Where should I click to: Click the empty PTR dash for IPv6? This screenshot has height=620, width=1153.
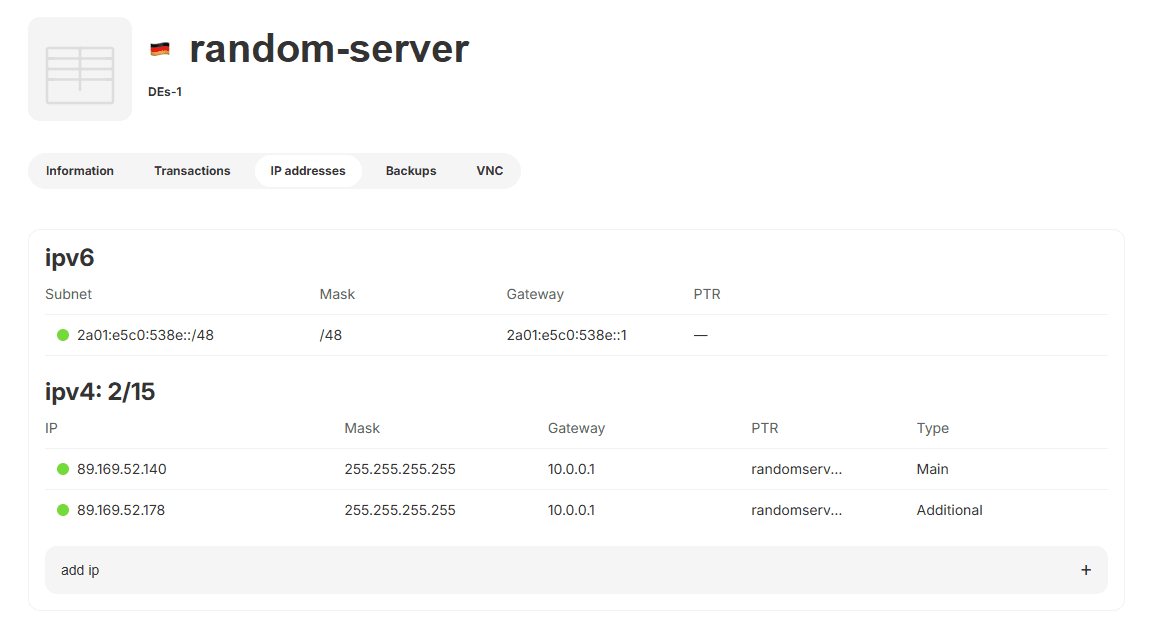[700, 335]
